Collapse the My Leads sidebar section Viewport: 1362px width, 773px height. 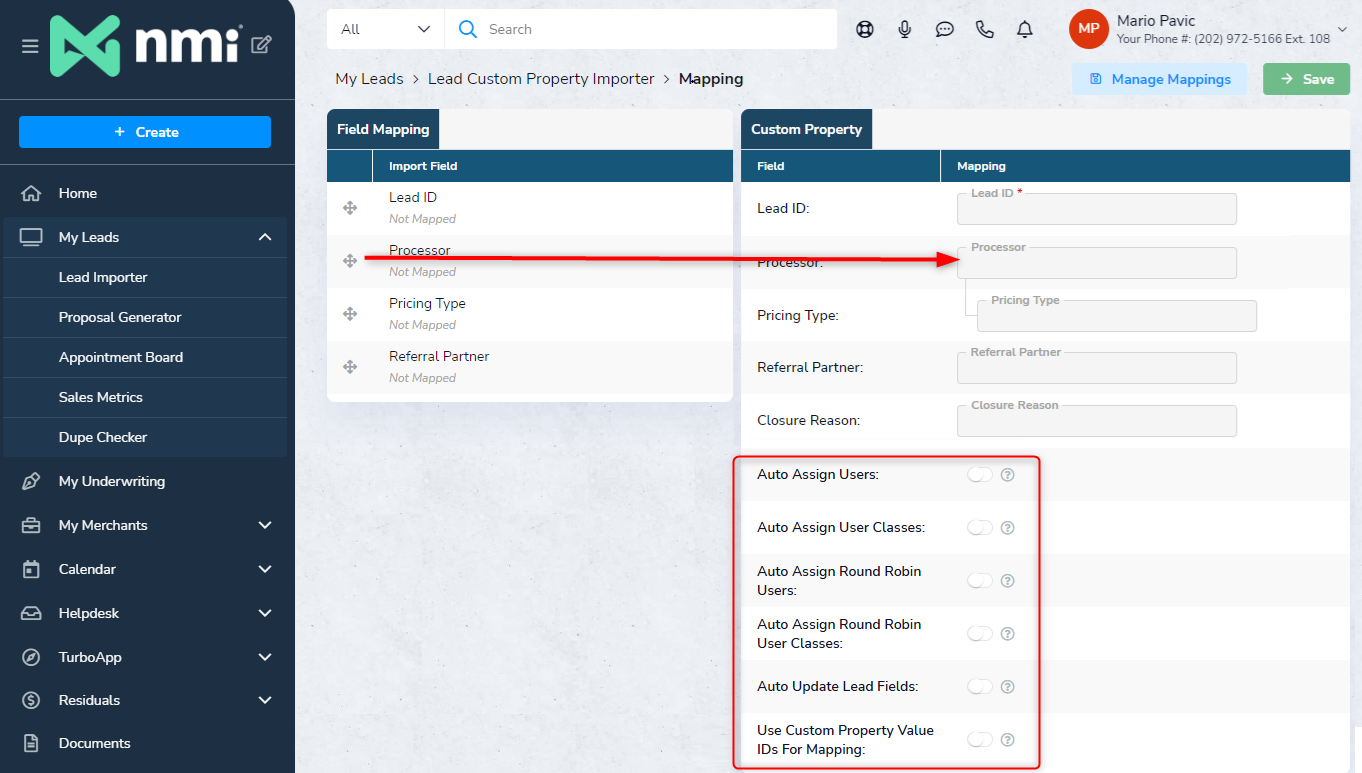pos(265,237)
